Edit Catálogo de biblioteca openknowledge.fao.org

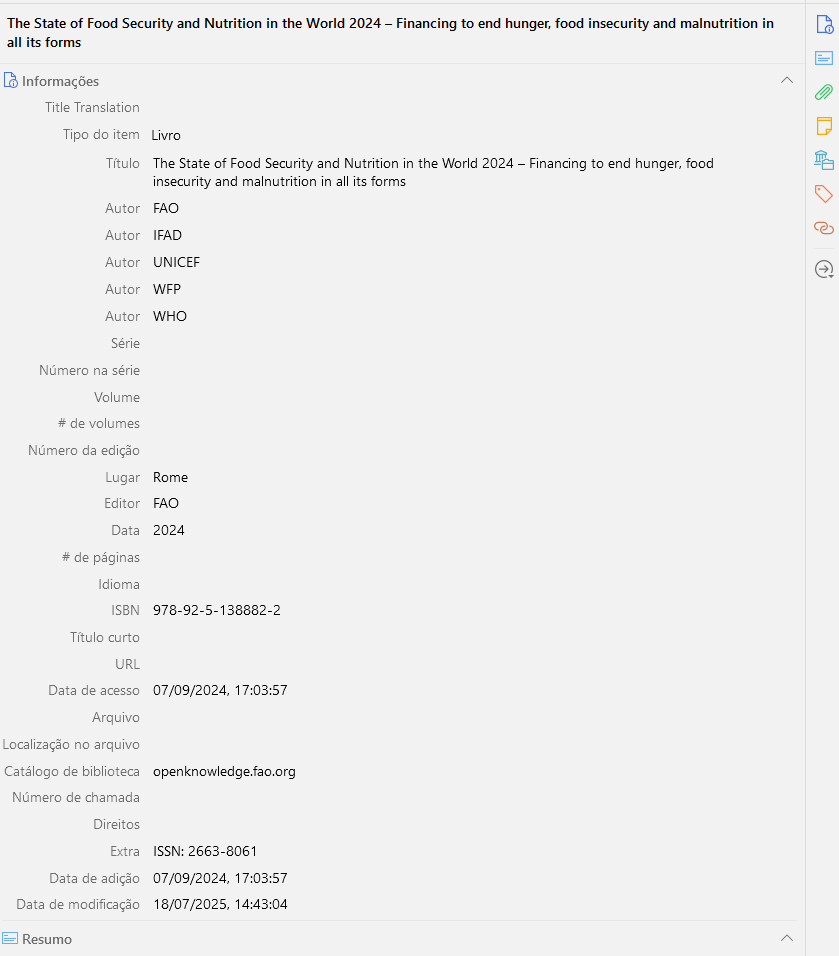[224, 771]
